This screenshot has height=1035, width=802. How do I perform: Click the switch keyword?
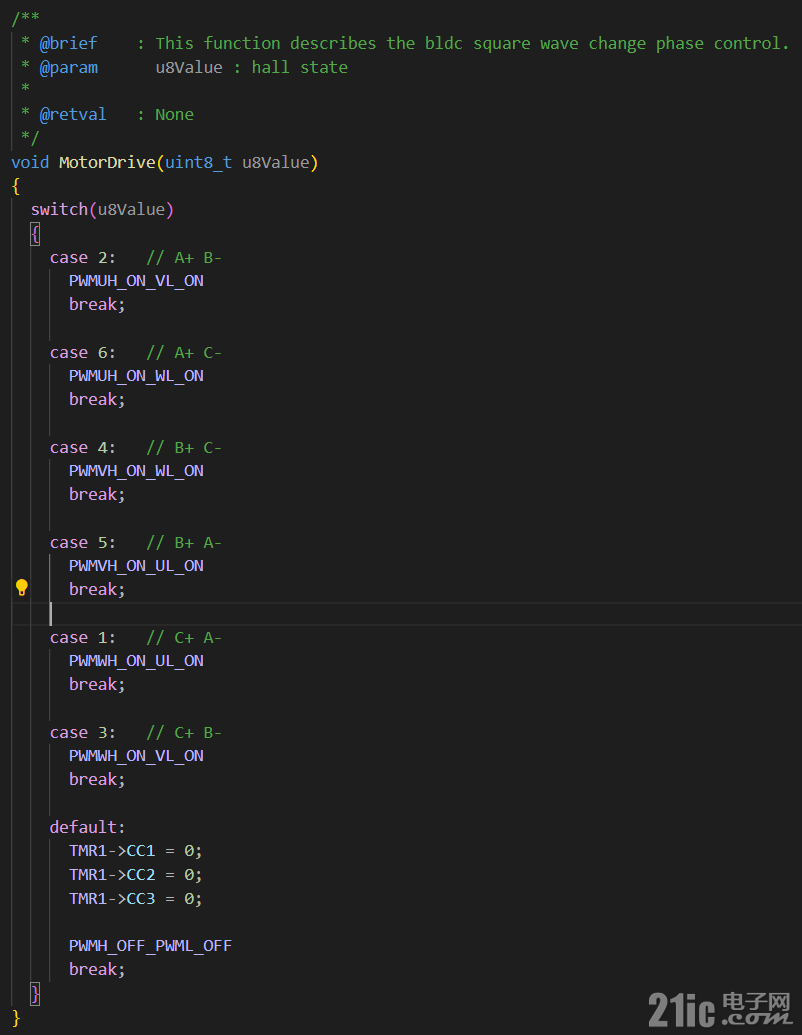(x=59, y=210)
